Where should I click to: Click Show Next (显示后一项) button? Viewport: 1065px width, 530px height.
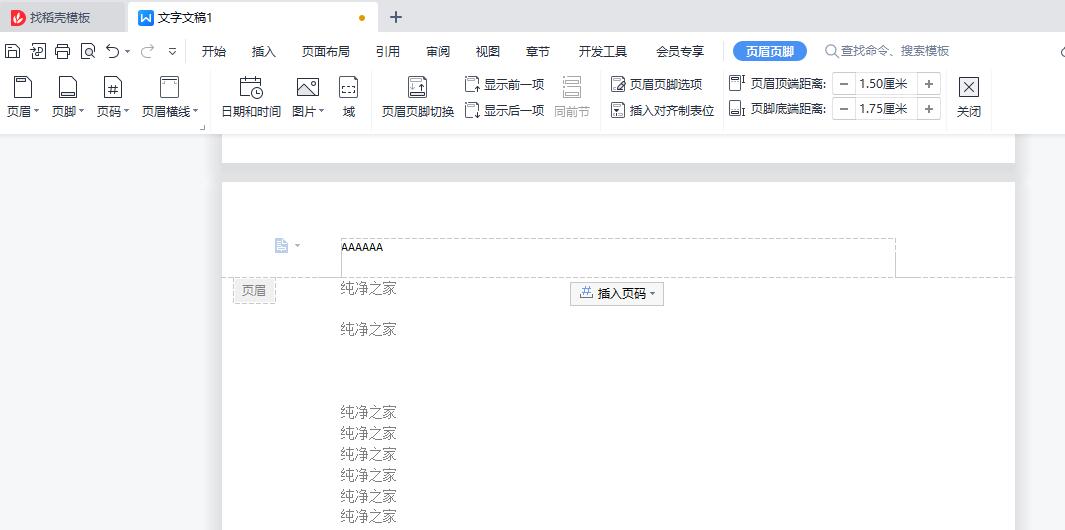(505, 110)
